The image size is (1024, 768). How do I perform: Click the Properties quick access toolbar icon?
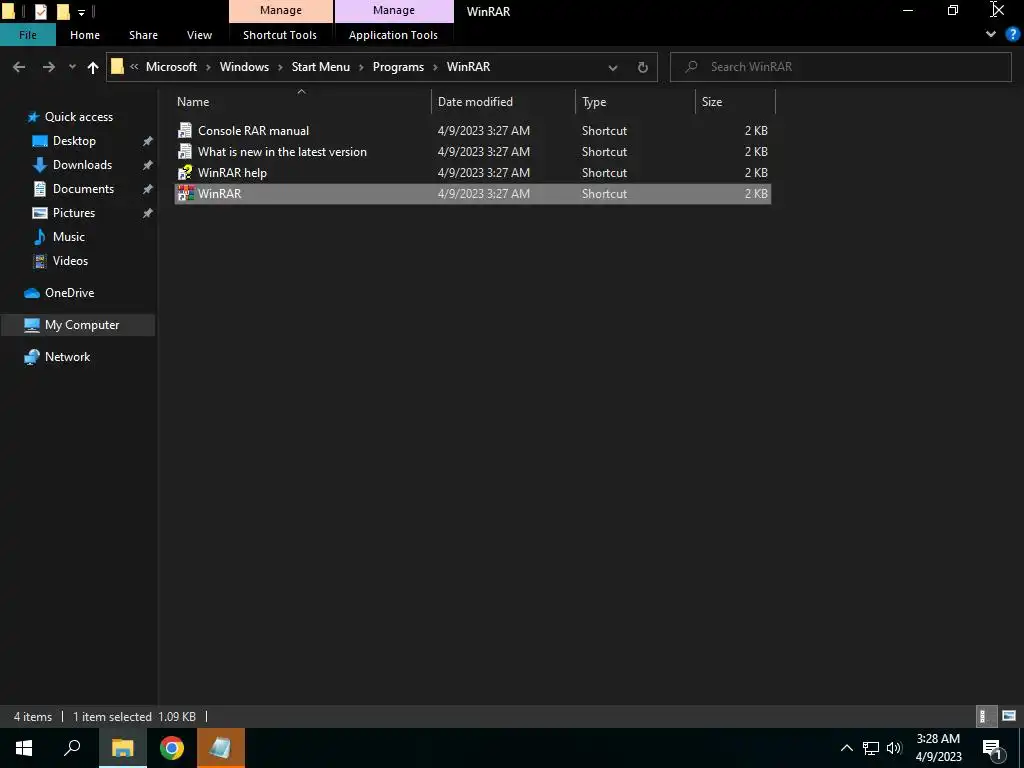[x=40, y=11]
